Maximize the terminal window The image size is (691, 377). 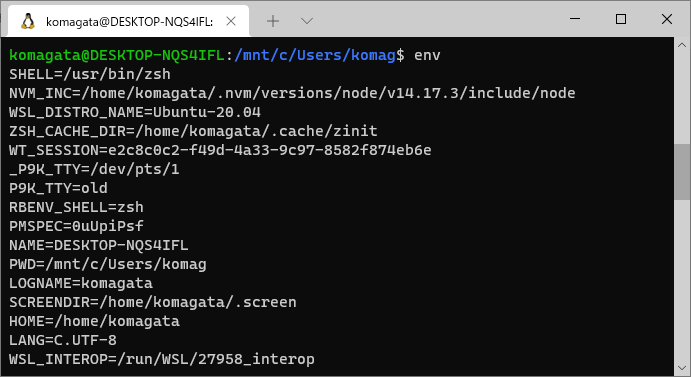(621, 19)
